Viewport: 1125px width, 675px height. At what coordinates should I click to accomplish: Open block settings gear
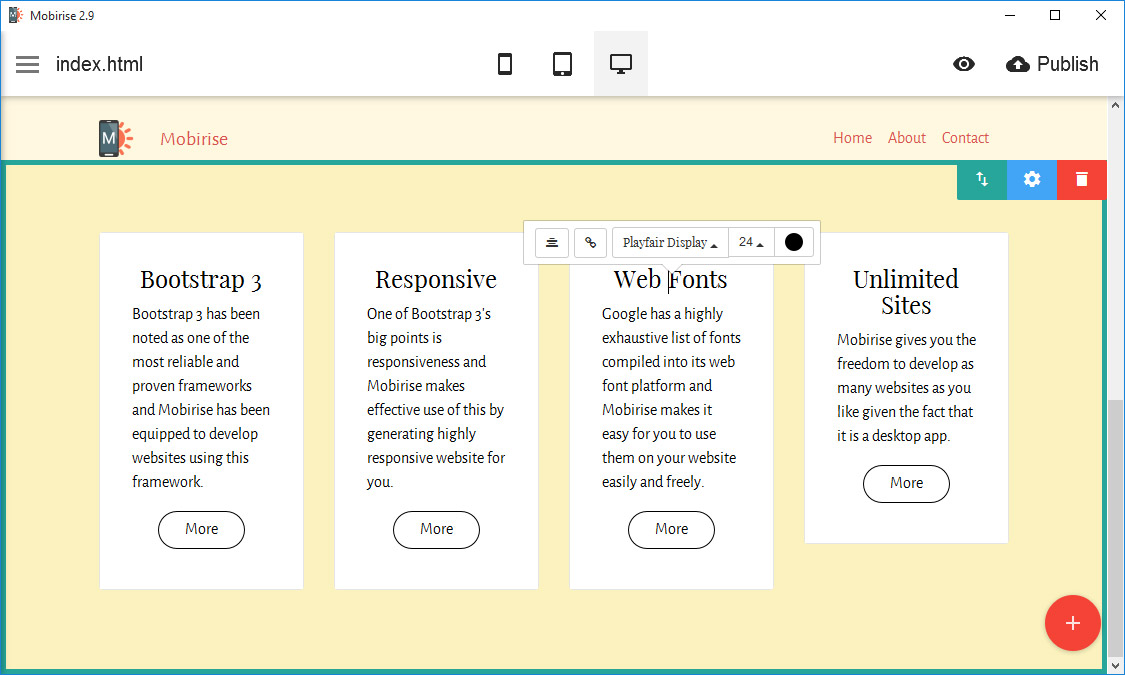tap(1032, 179)
